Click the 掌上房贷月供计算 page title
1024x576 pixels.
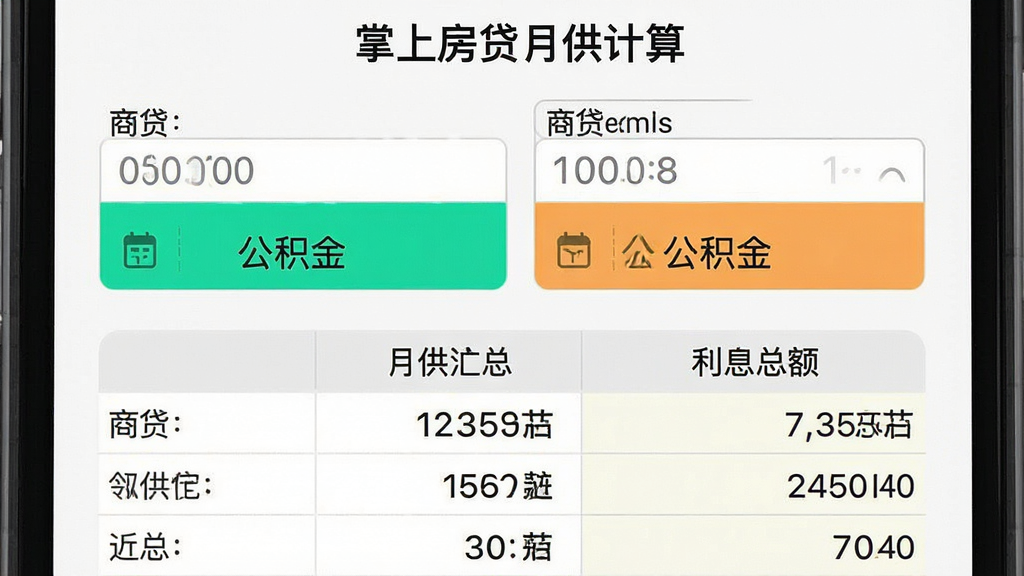[x=520, y=43]
